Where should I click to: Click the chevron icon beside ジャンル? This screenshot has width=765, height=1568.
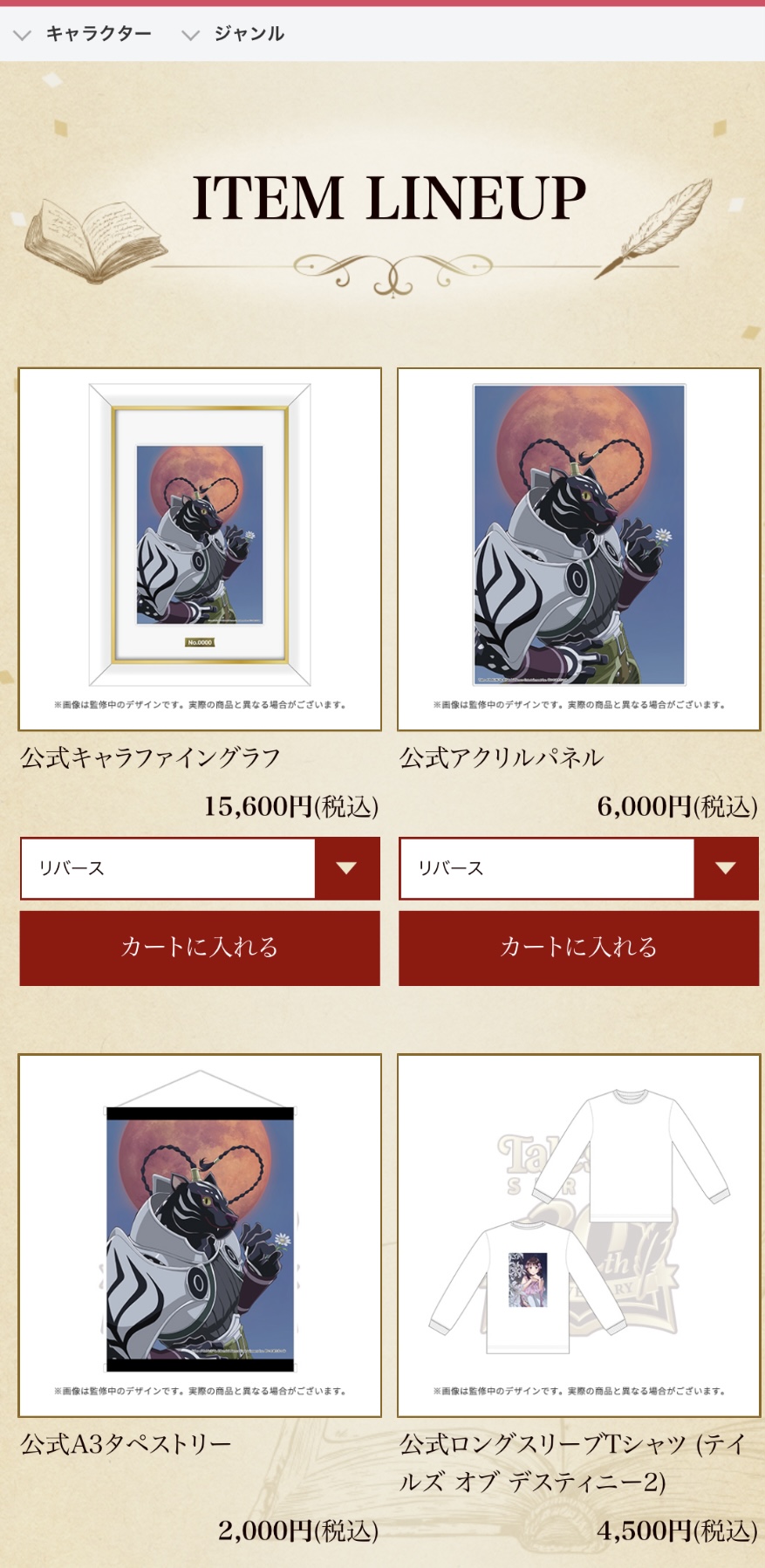pos(190,35)
